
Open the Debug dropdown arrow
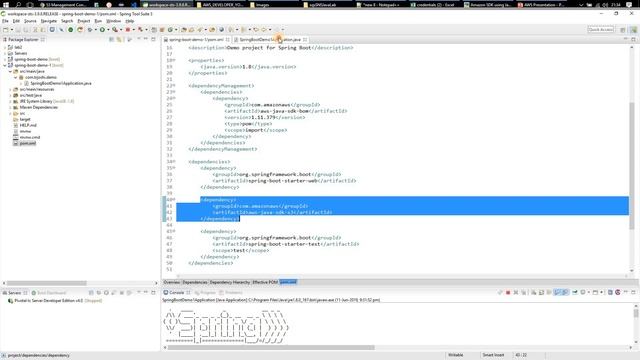click(95, 30)
